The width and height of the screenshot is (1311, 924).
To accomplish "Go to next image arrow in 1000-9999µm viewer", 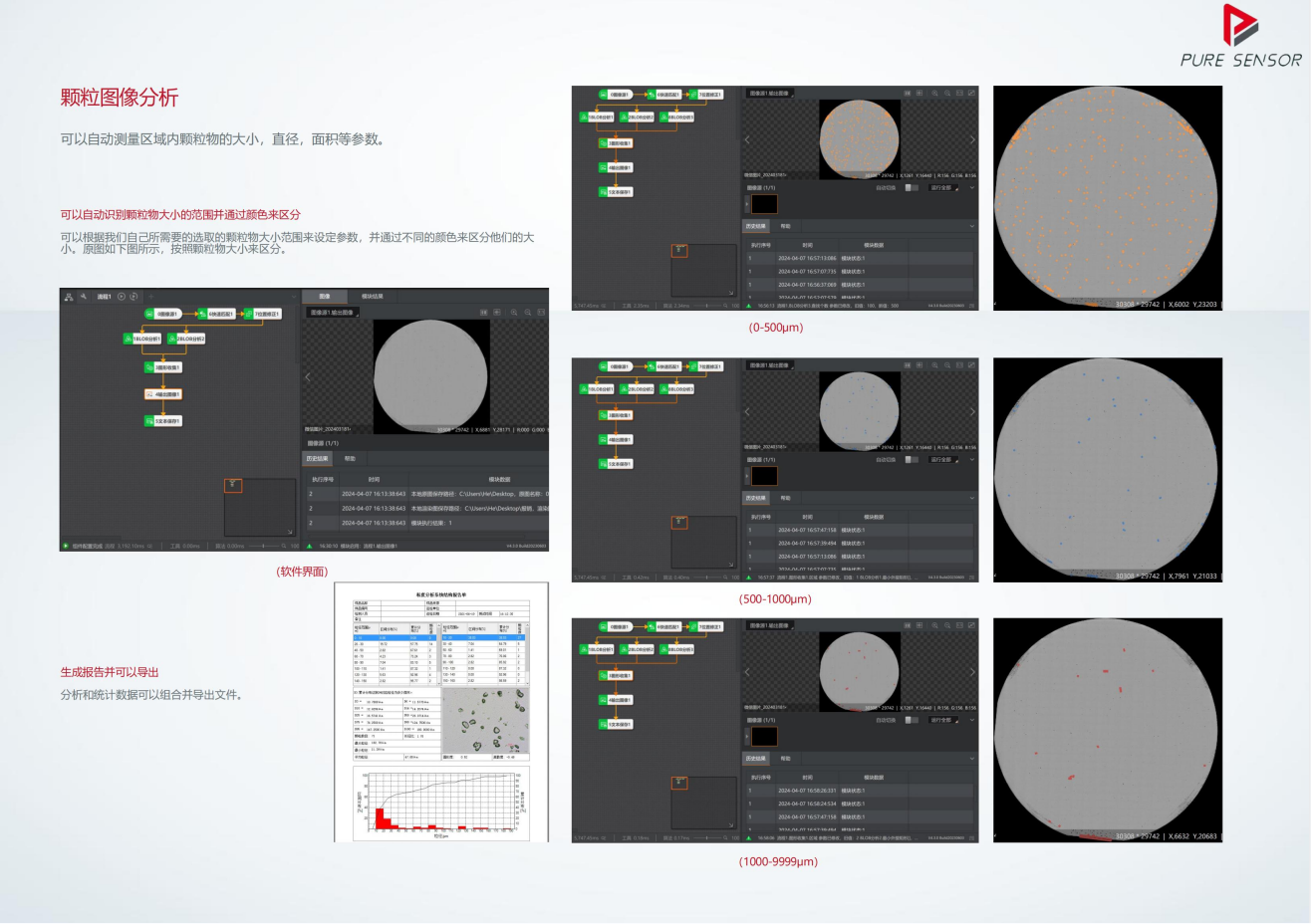I will pyautogui.click(x=972, y=672).
